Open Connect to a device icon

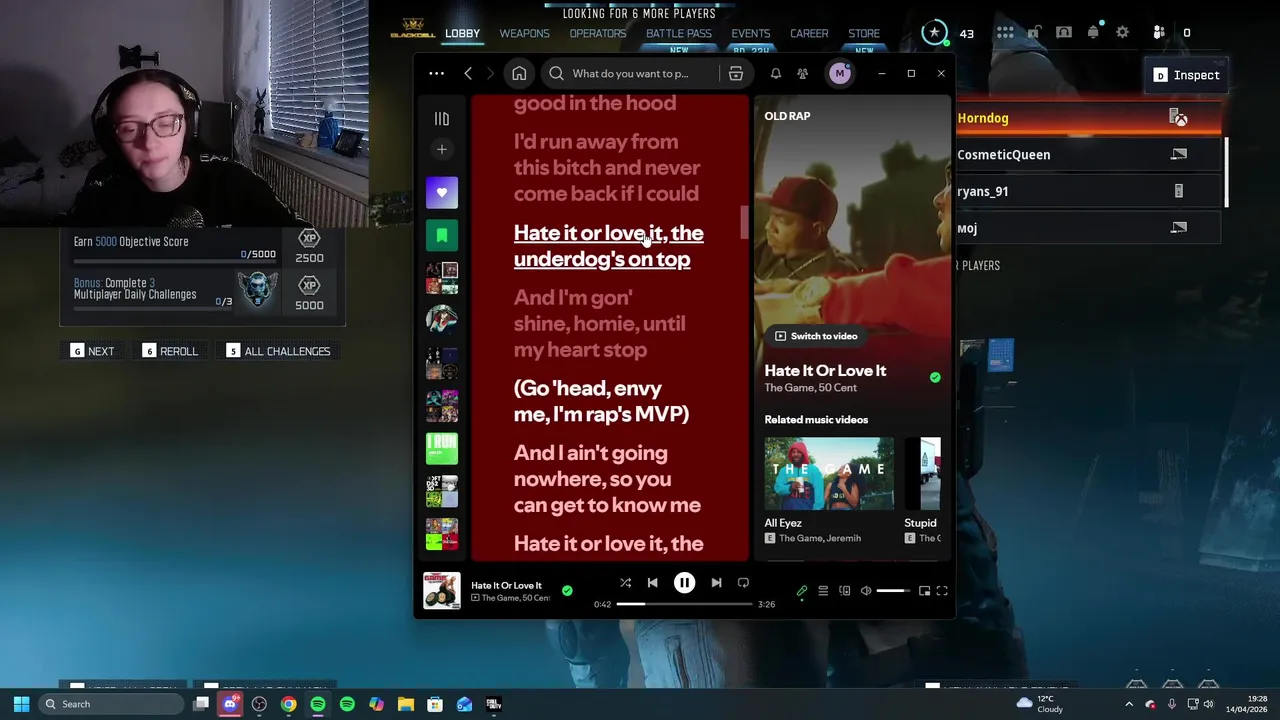click(844, 591)
